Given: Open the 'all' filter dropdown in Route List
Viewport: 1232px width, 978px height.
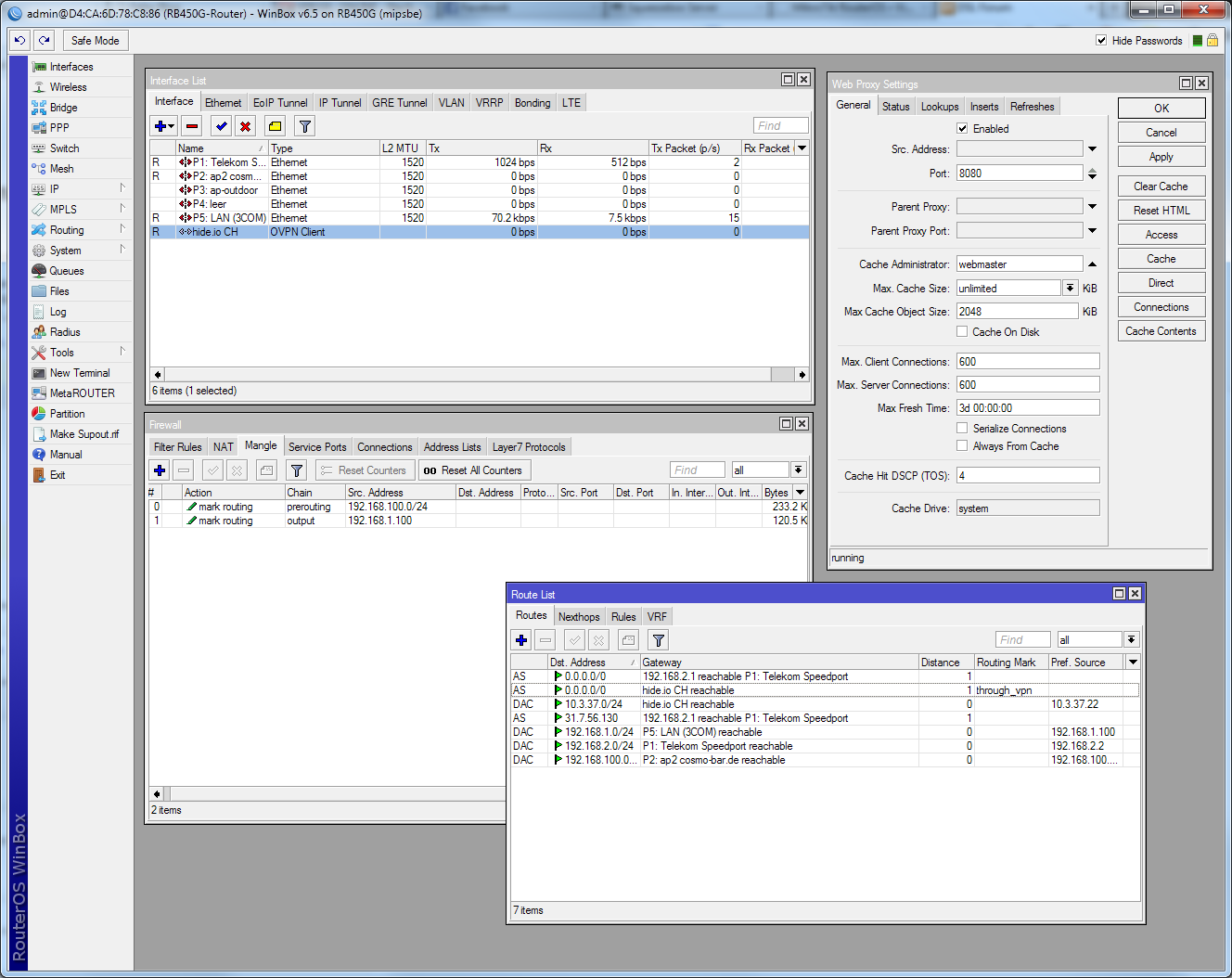Looking at the screenshot, I should [x=1131, y=638].
